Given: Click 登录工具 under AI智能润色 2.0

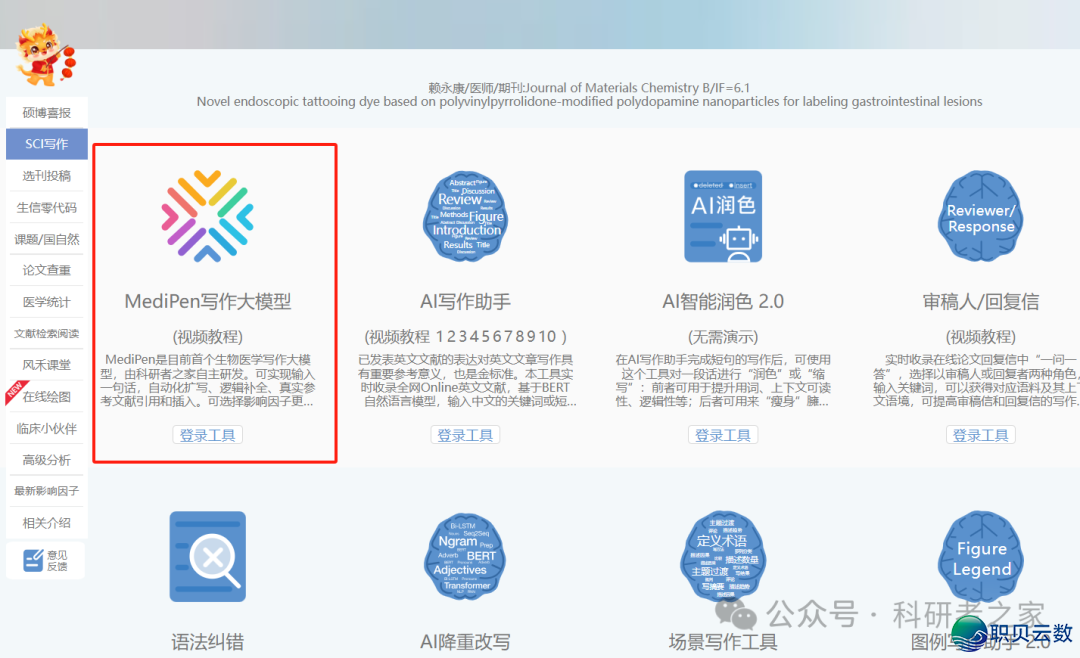Looking at the screenshot, I should click(x=723, y=435).
